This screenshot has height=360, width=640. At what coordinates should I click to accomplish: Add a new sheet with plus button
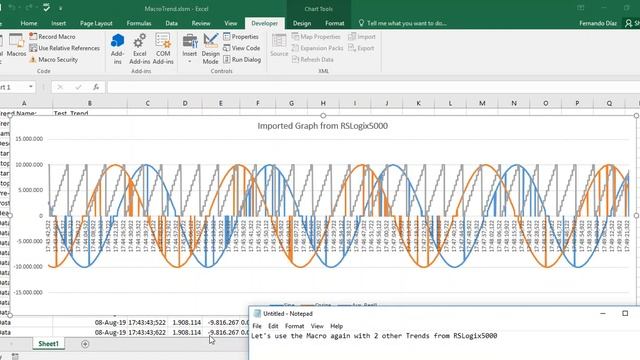coord(85,344)
